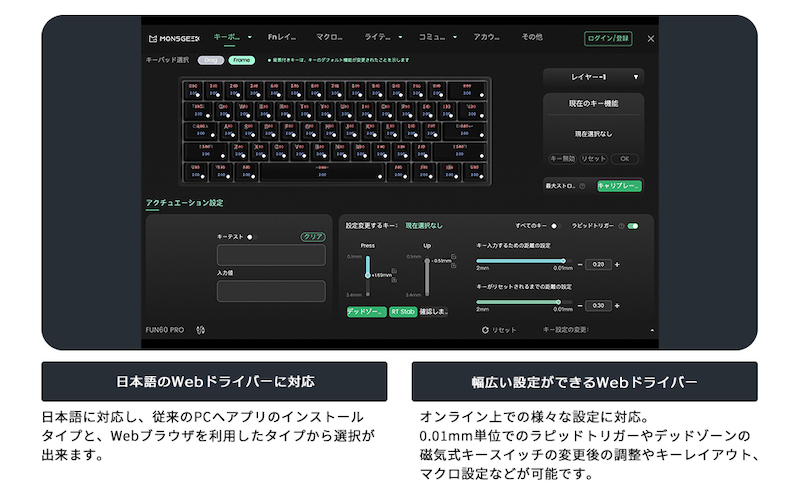Image resolution: width=800 pixels, height=495 pixels.
Task: Toggle the ラピッドトリガー switch
Action: 633,226
